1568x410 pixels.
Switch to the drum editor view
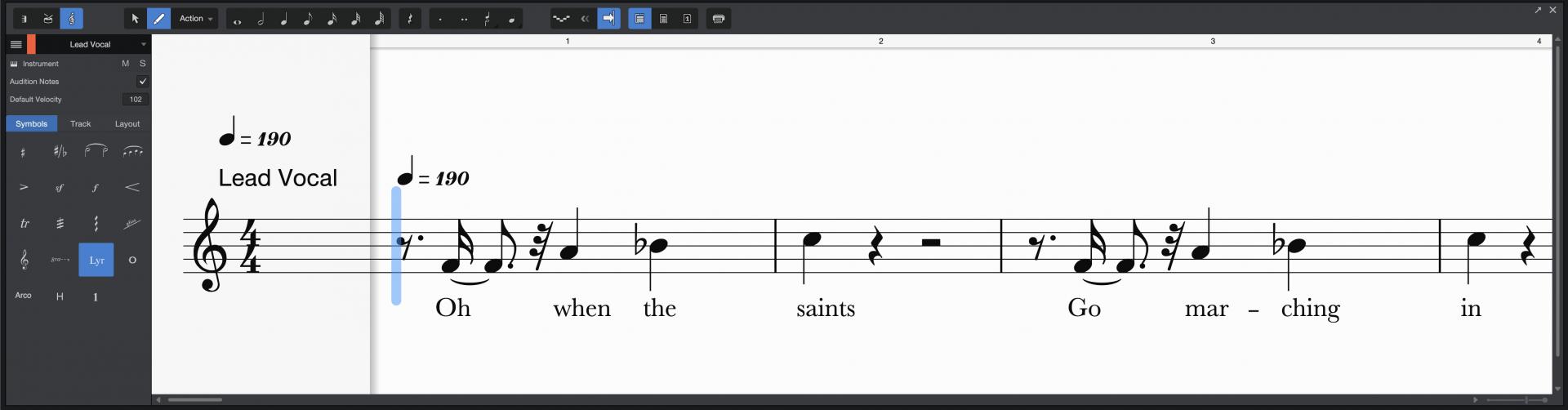coord(48,19)
